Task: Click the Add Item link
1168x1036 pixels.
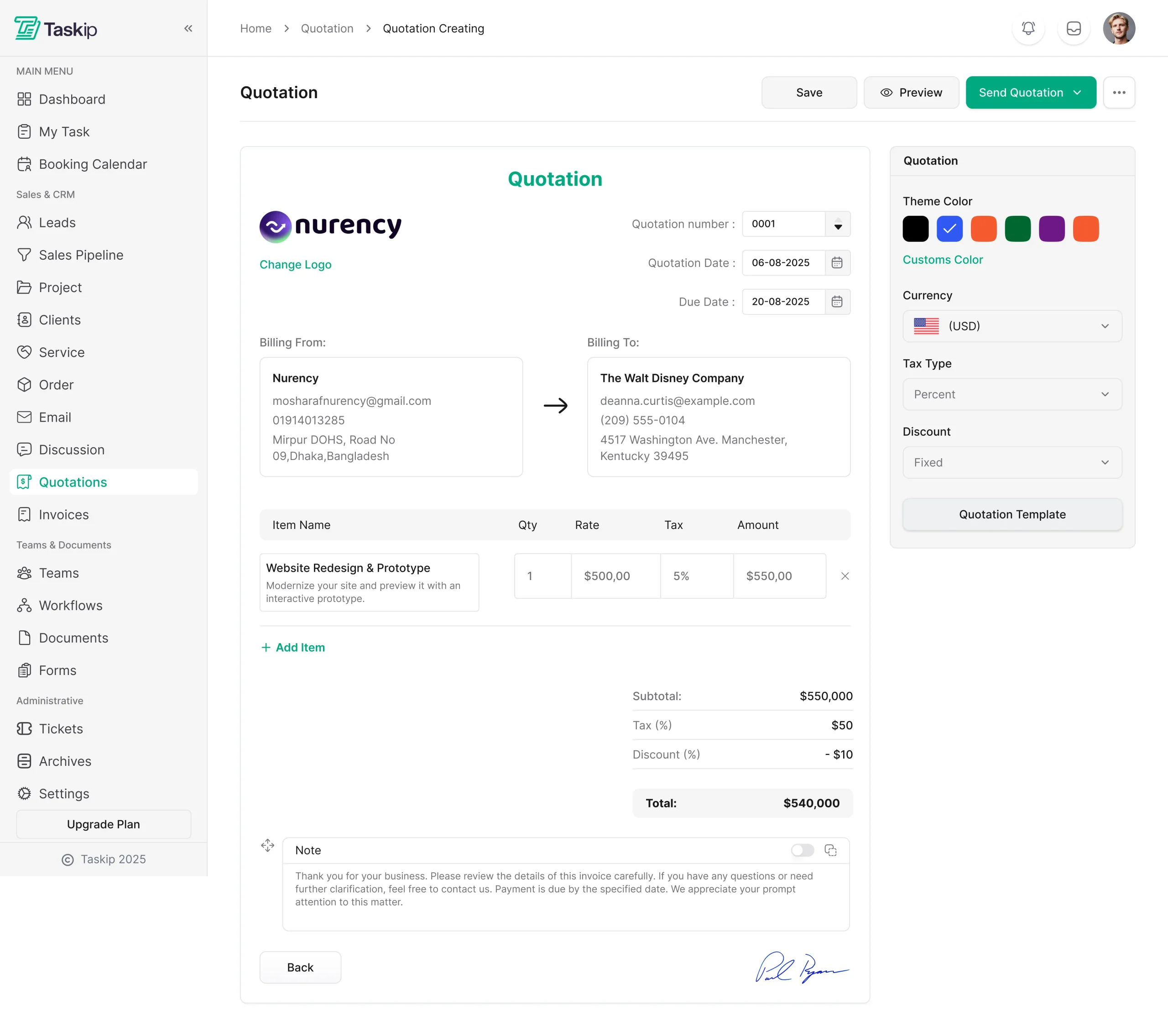Action: pos(292,647)
